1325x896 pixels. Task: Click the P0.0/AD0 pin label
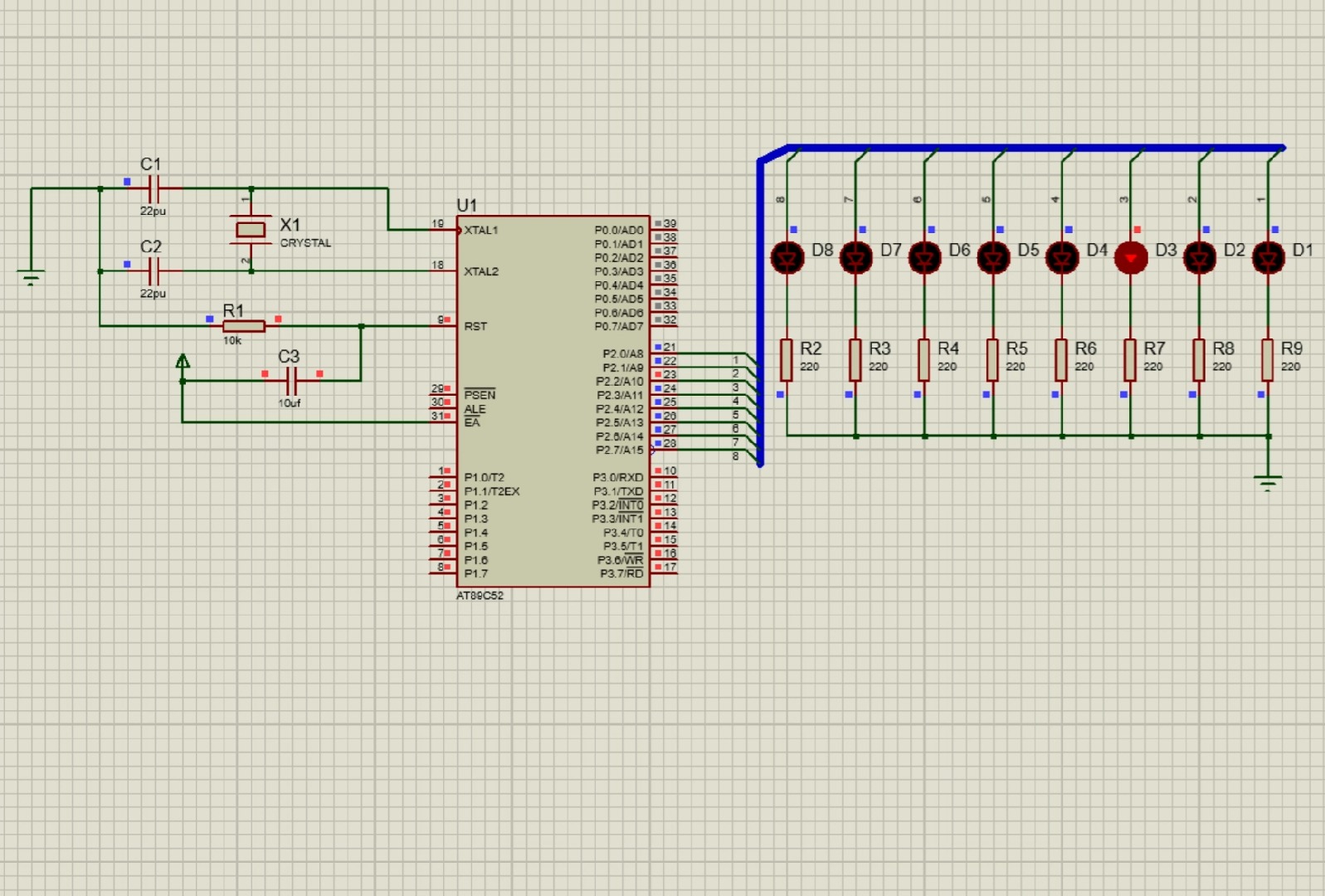[x=619, y=230]
